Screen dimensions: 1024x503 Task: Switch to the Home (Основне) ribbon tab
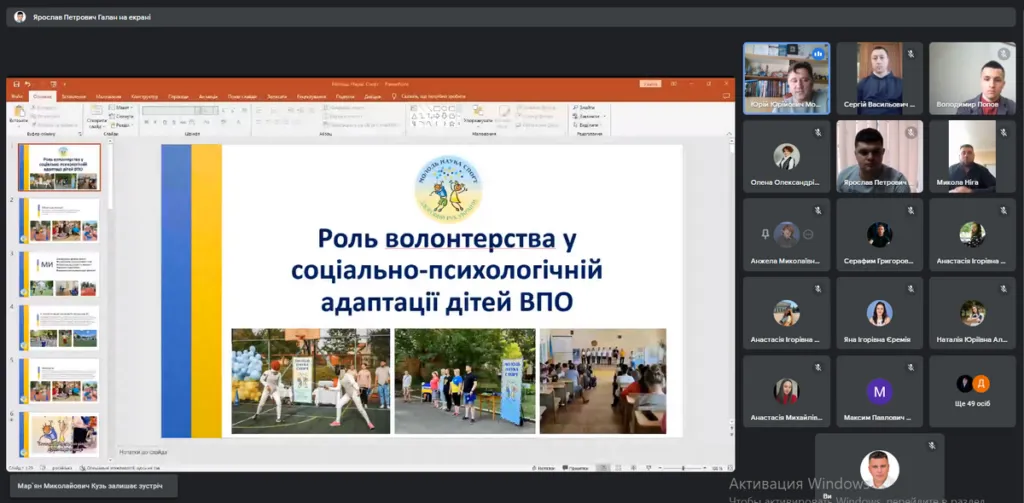[43, 96]
